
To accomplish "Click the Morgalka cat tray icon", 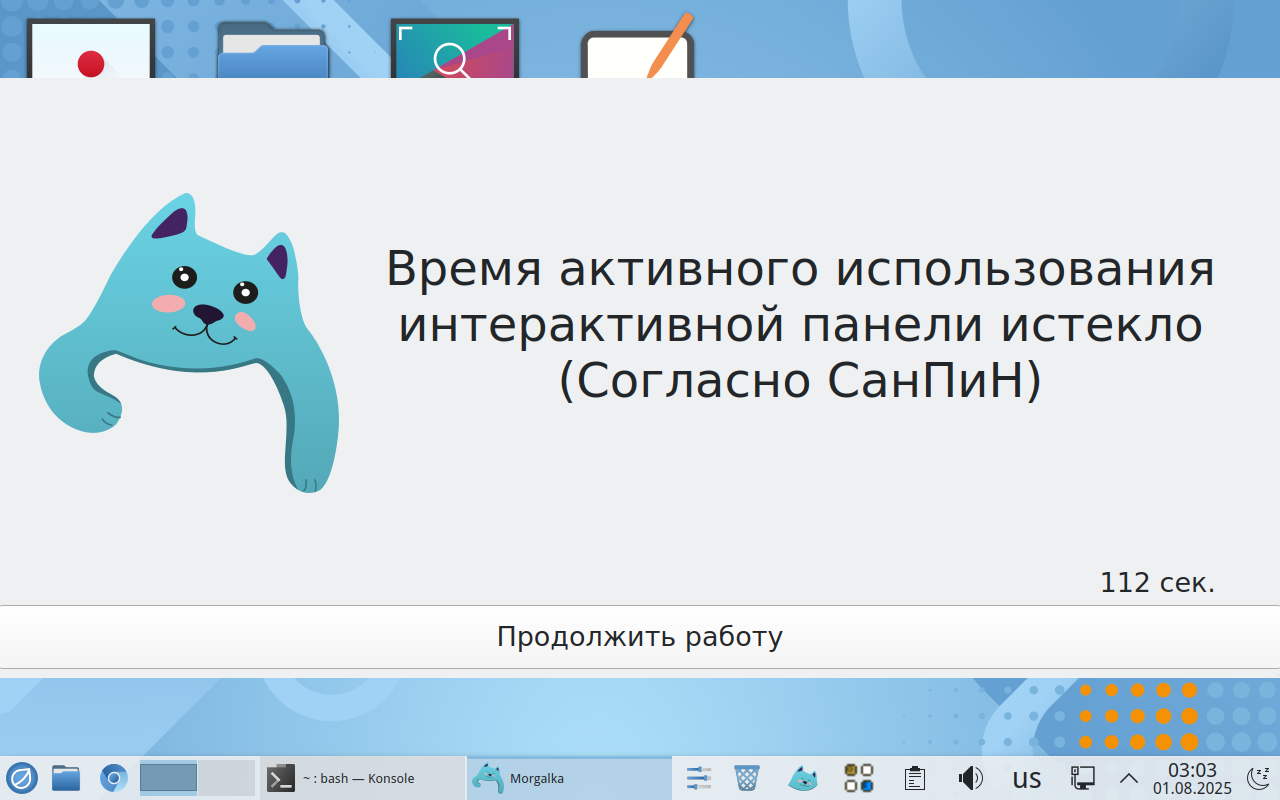I will pos(803,777).
